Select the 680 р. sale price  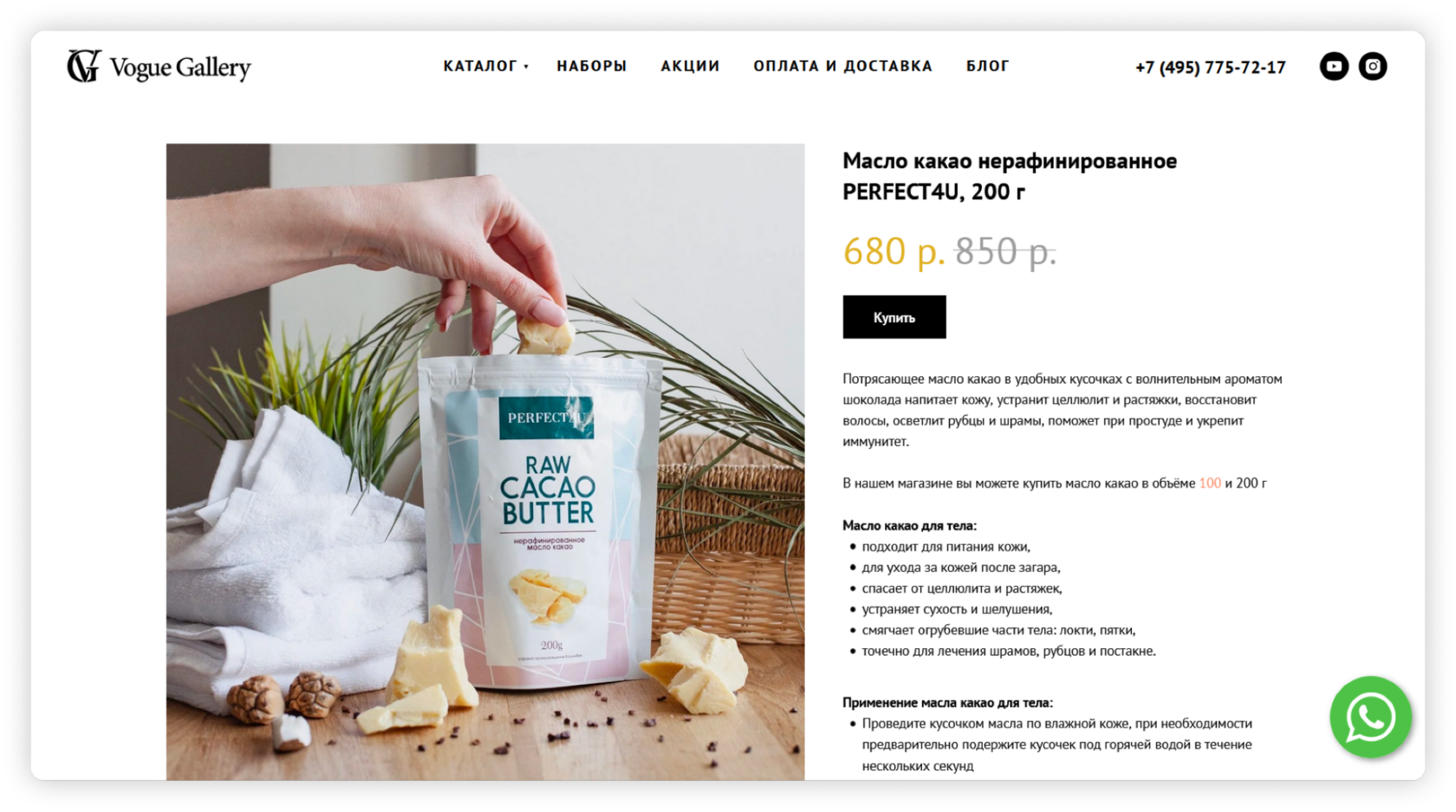894,251
